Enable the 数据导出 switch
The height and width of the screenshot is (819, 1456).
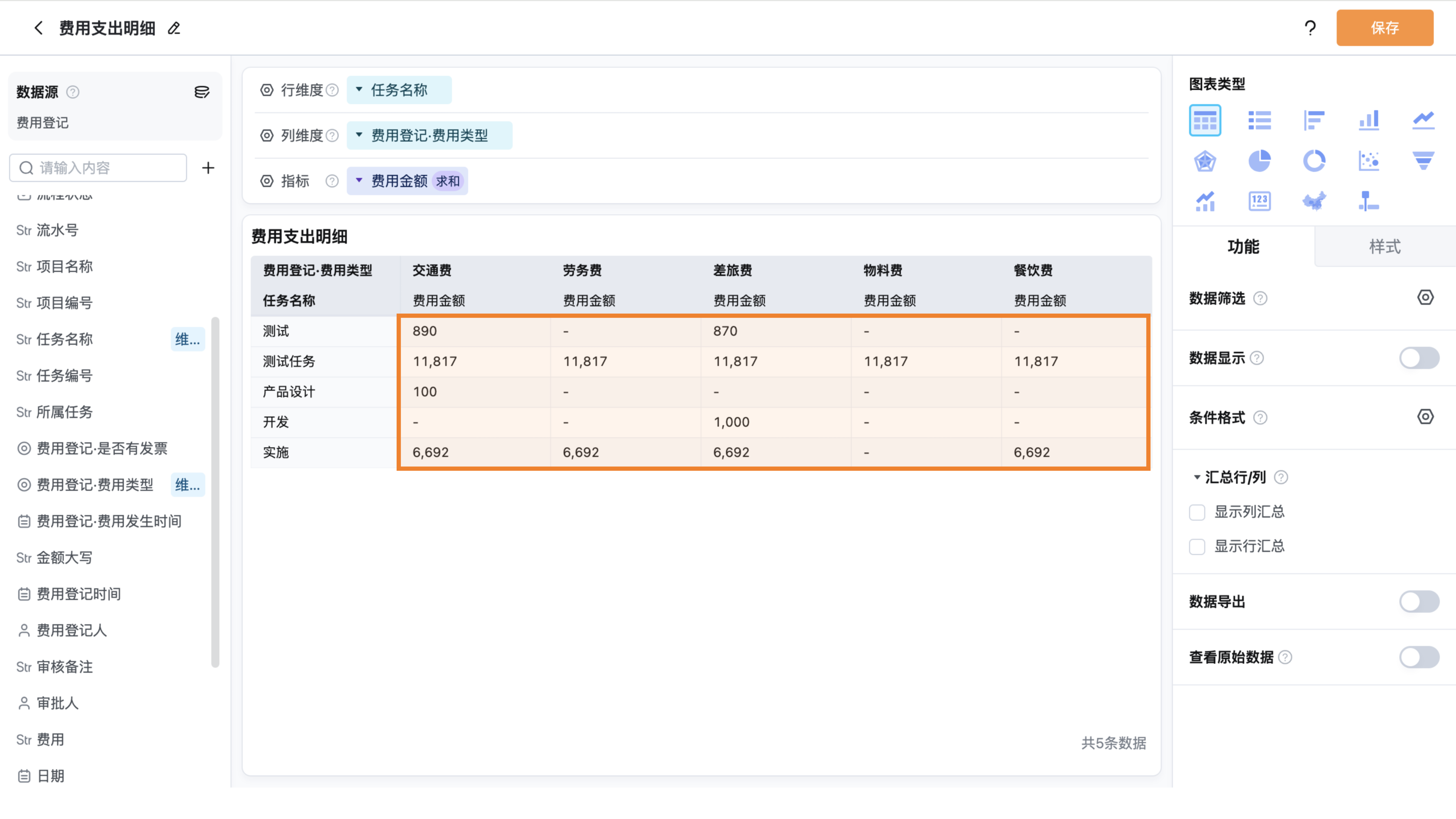coord(1419,602)
